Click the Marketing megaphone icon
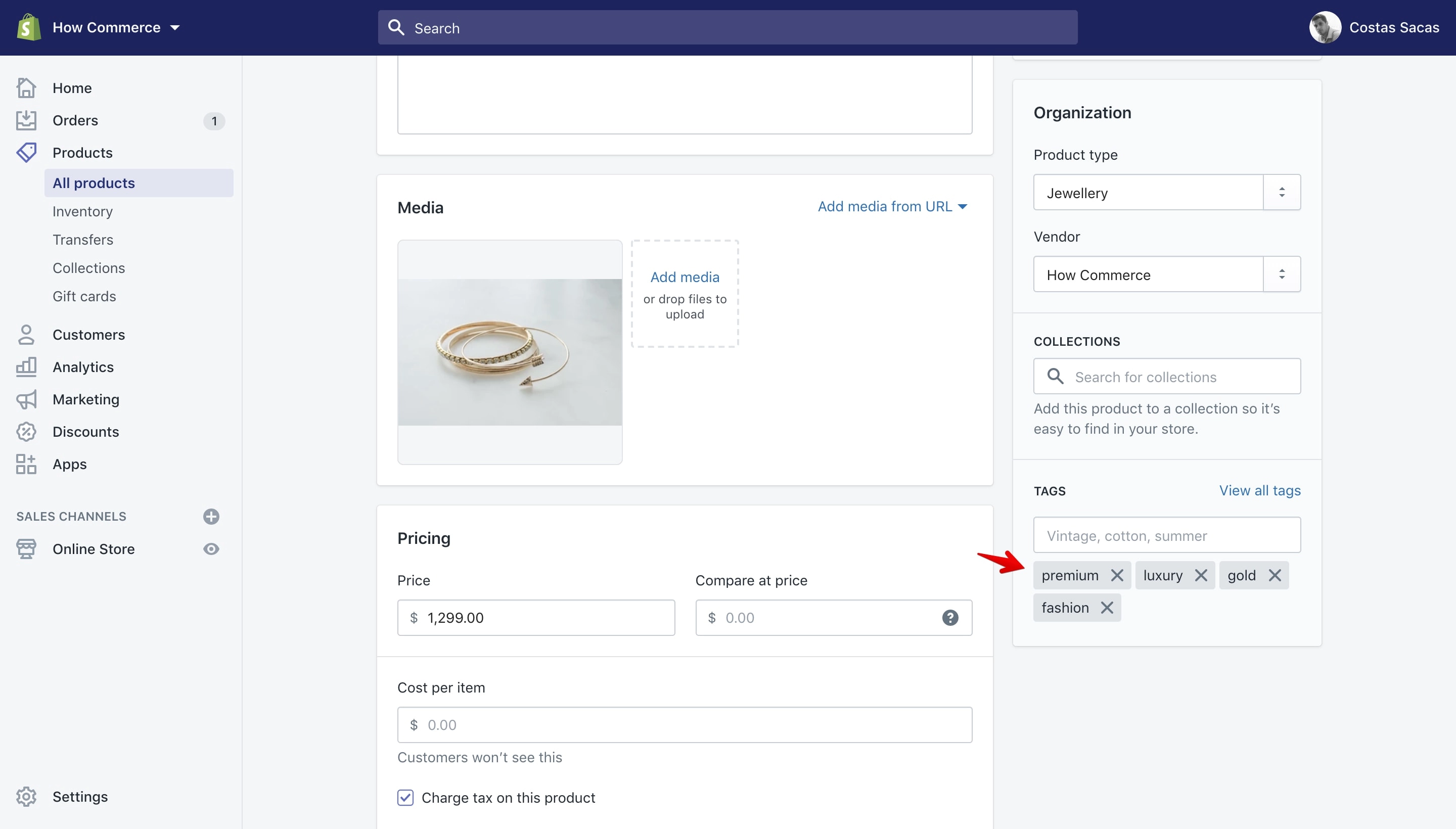The image size is (1456, 829). coord(26,400)
